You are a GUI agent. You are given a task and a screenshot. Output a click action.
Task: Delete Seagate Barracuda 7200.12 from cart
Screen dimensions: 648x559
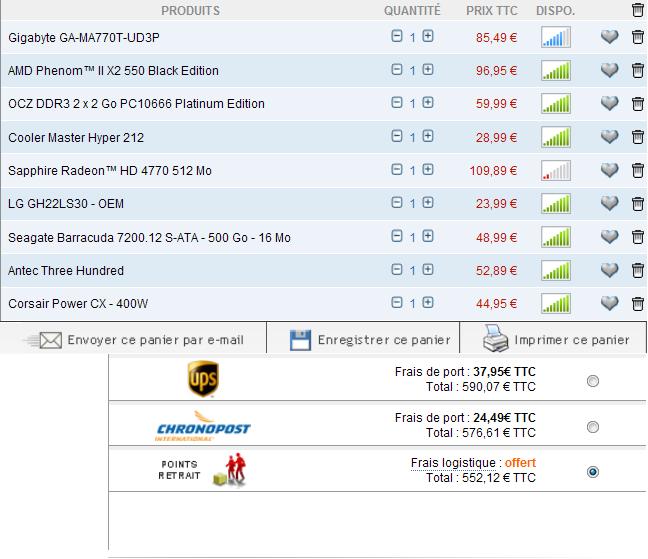coord(638,237)
